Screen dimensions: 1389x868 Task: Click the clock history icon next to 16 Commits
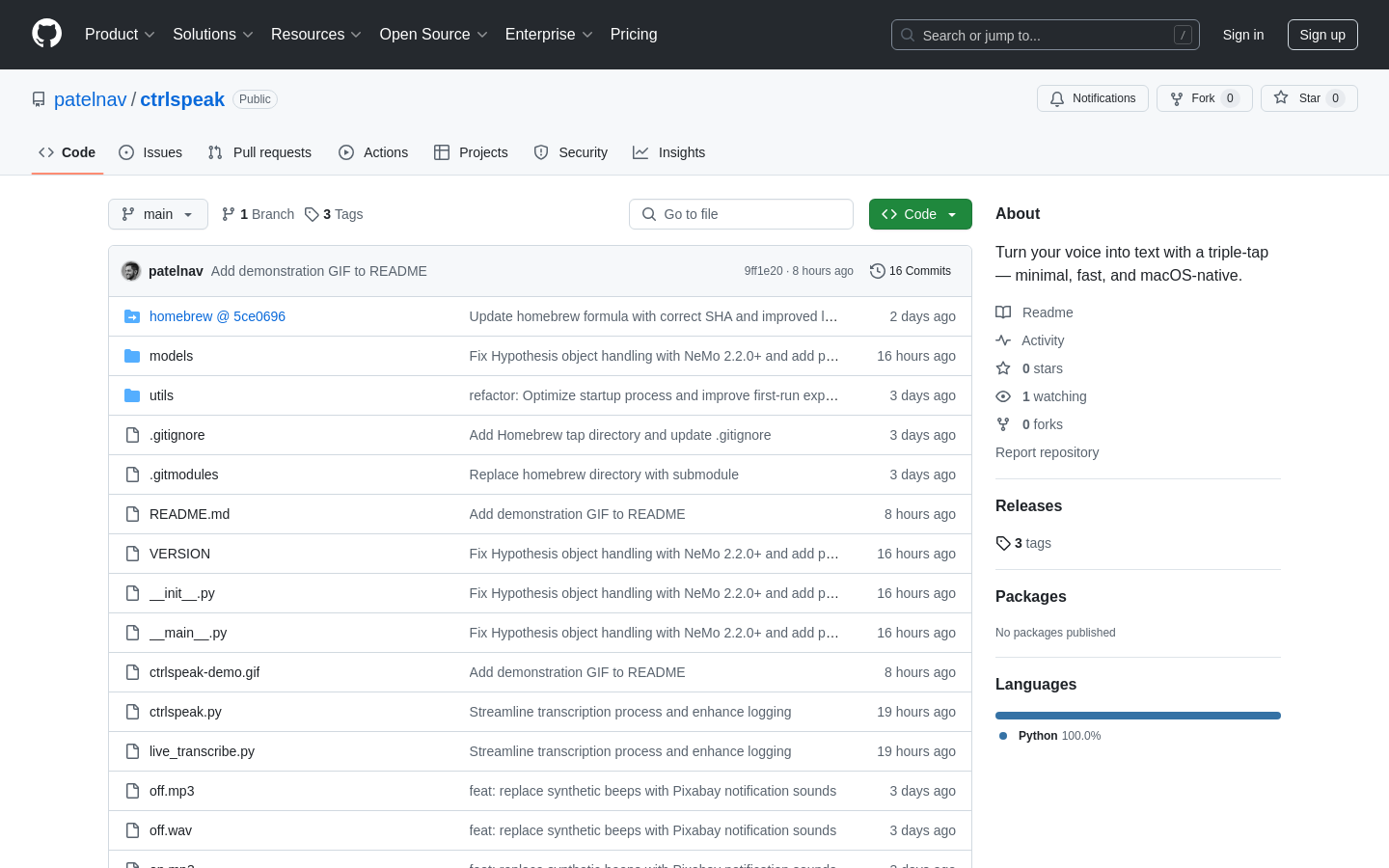click(878, 271)
